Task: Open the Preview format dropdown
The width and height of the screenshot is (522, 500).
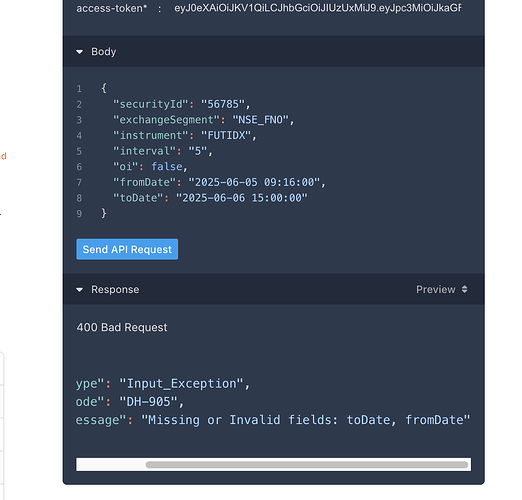Action: click(x=441, y=289)
